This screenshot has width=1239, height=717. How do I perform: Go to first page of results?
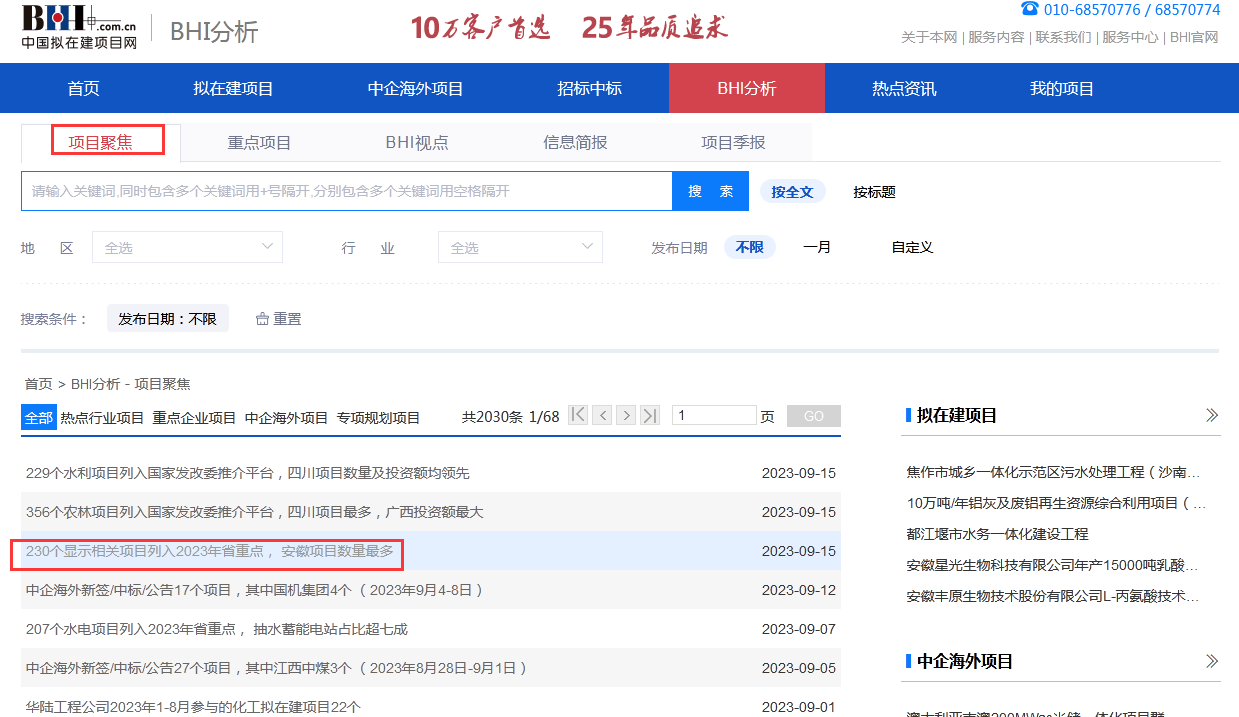[x=578, y=416]
